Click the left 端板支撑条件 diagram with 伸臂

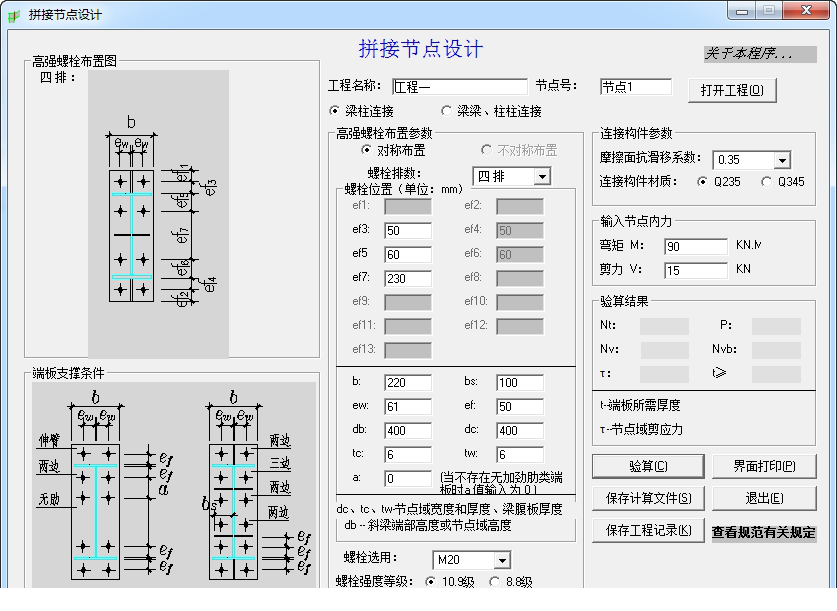[107, 486]
